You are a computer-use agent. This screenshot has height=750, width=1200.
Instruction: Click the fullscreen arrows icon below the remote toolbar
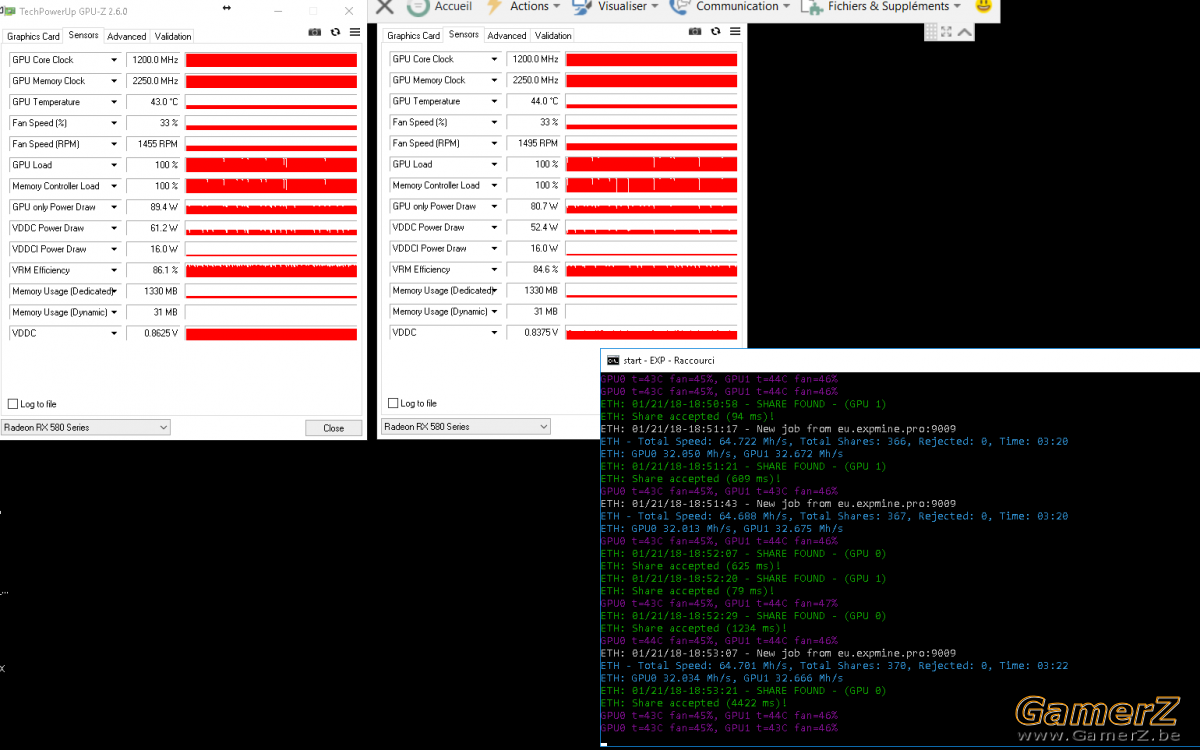946,32
